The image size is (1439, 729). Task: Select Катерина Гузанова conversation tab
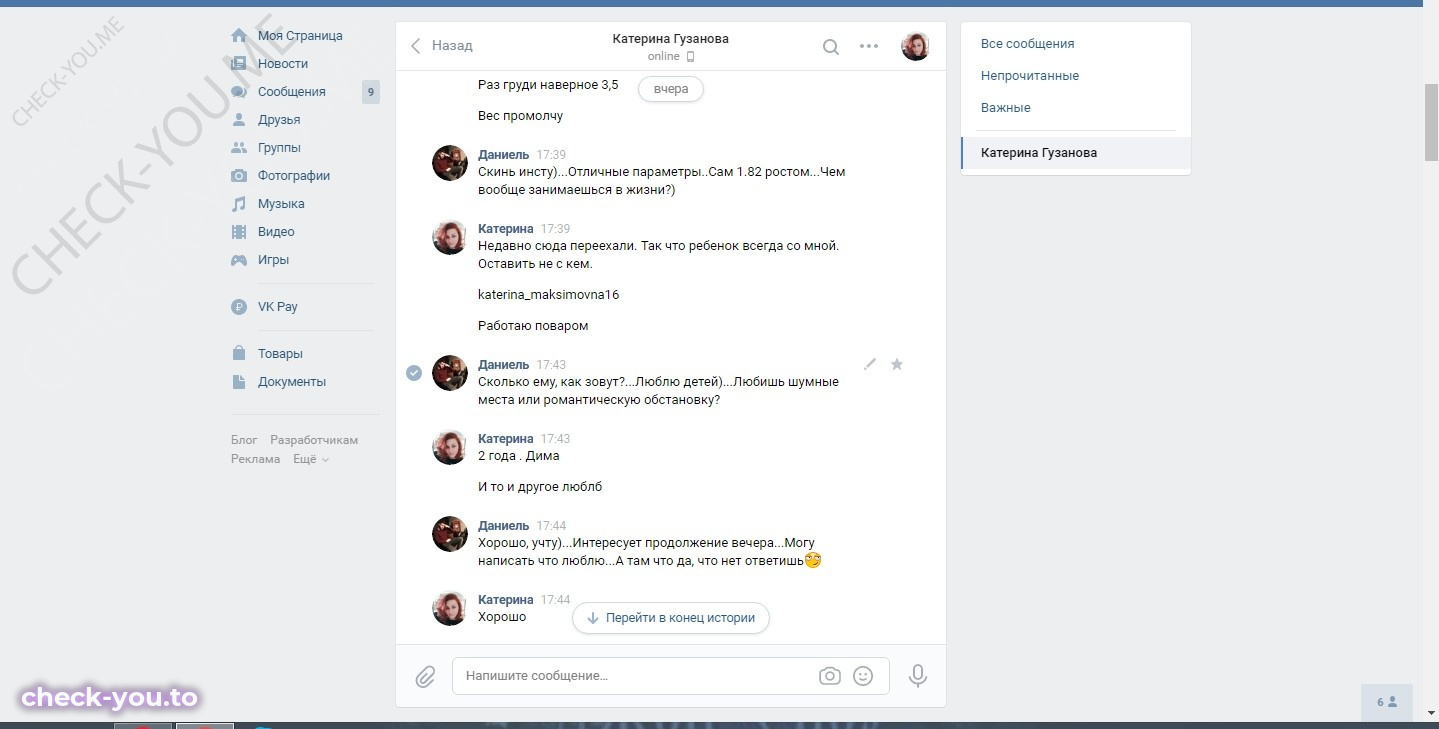pos(1076,153)
